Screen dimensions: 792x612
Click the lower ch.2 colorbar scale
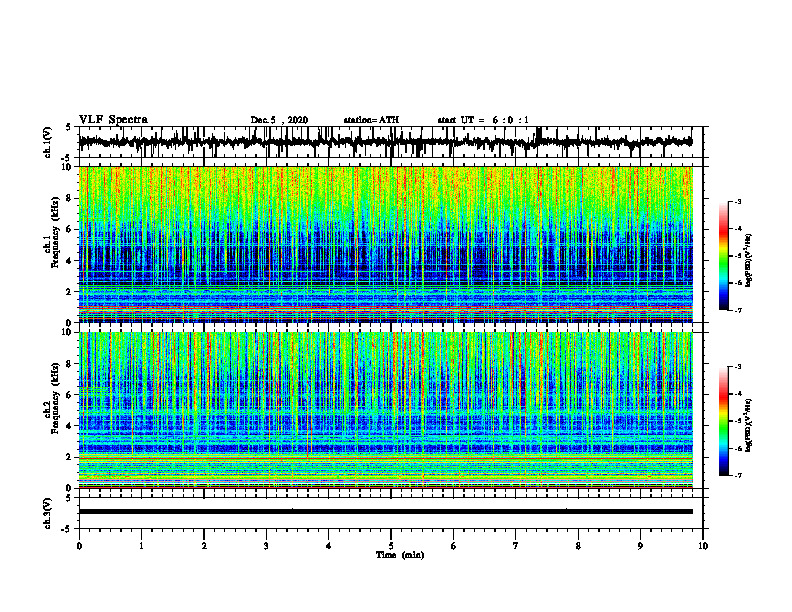pyautogui.click(x=724, y=421)
